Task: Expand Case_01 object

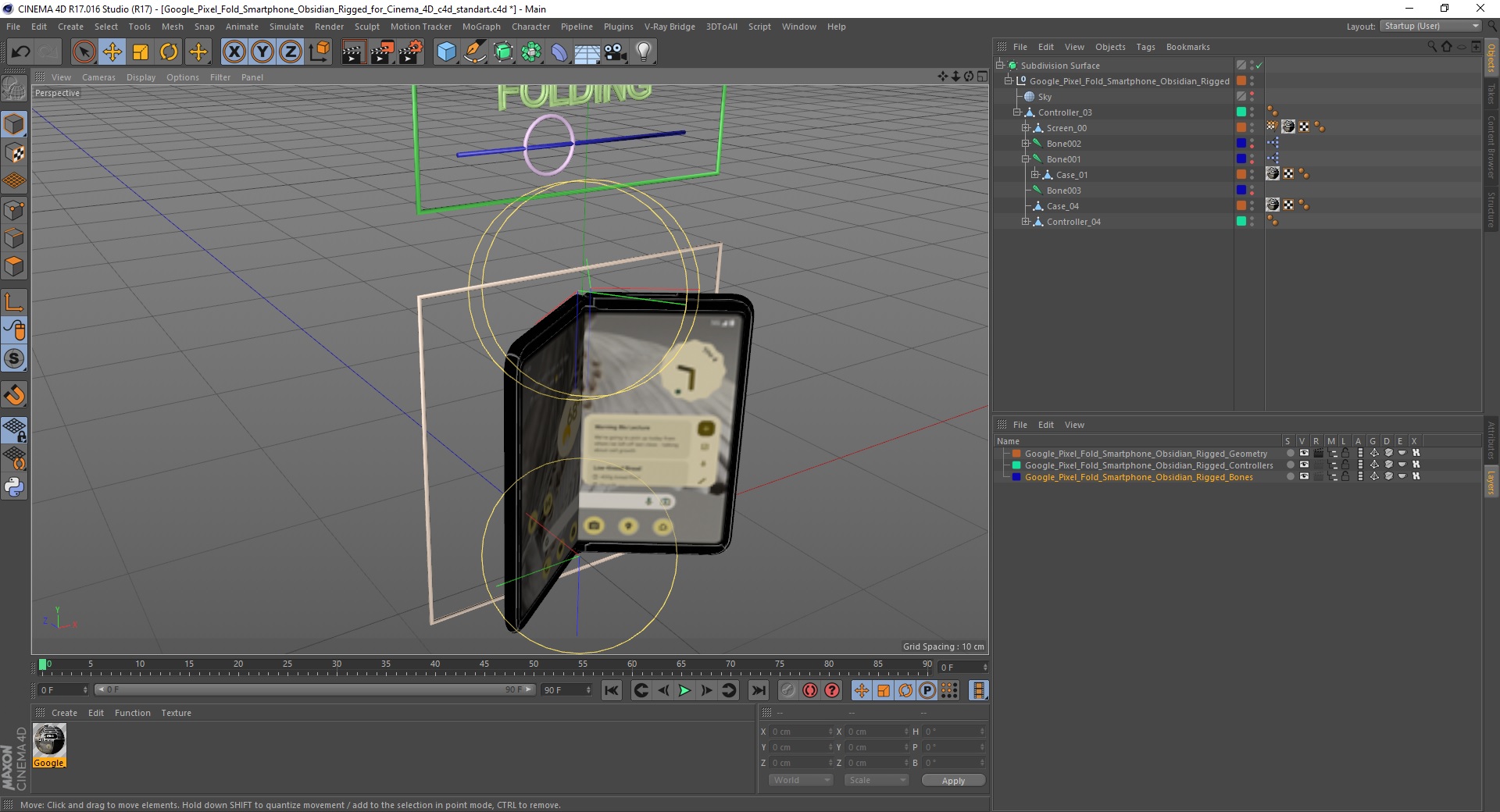Action: [1034, 175]
